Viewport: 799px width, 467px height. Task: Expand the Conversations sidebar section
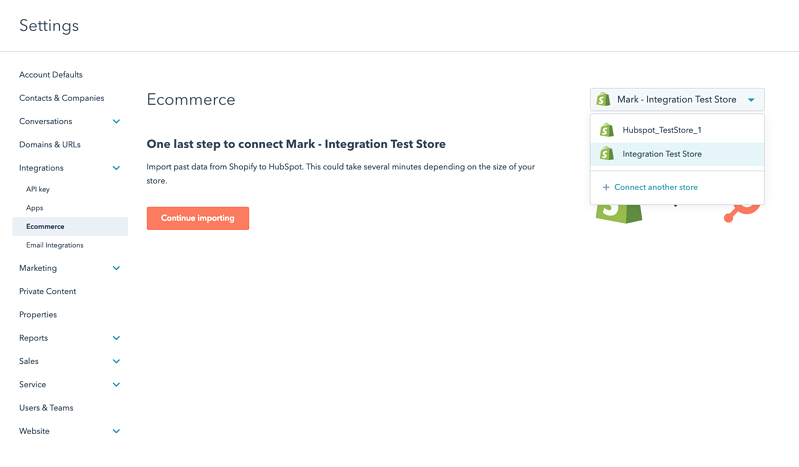116,122
